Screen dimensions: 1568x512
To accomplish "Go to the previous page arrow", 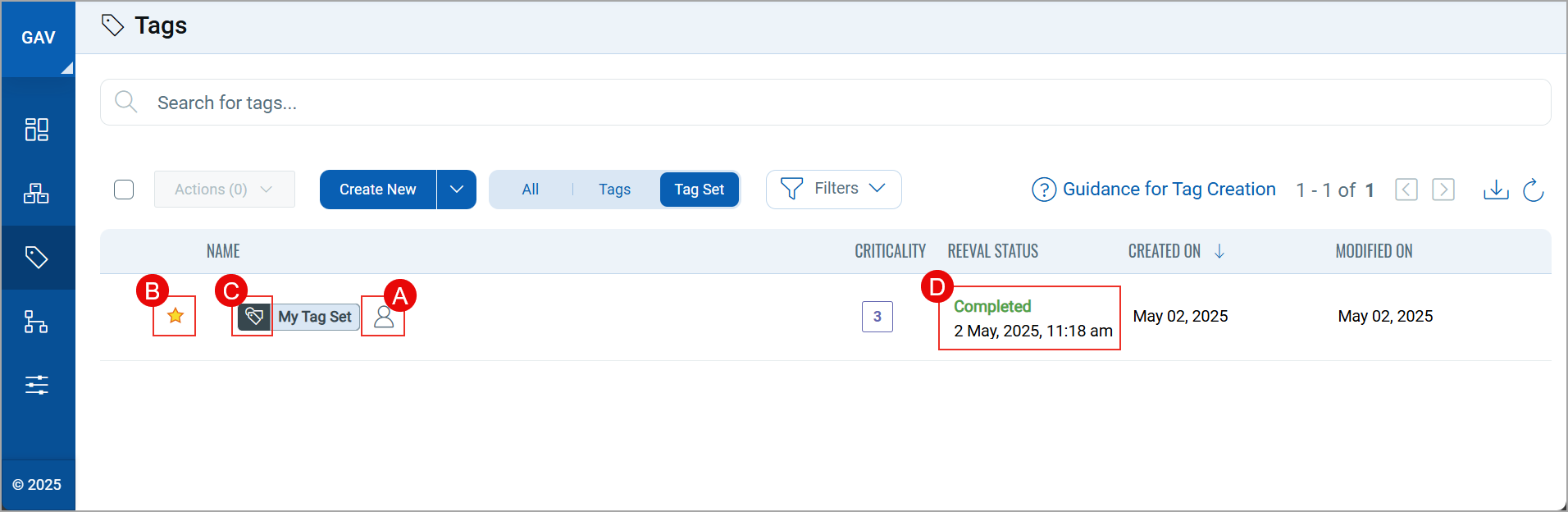I will (1406, 190).
